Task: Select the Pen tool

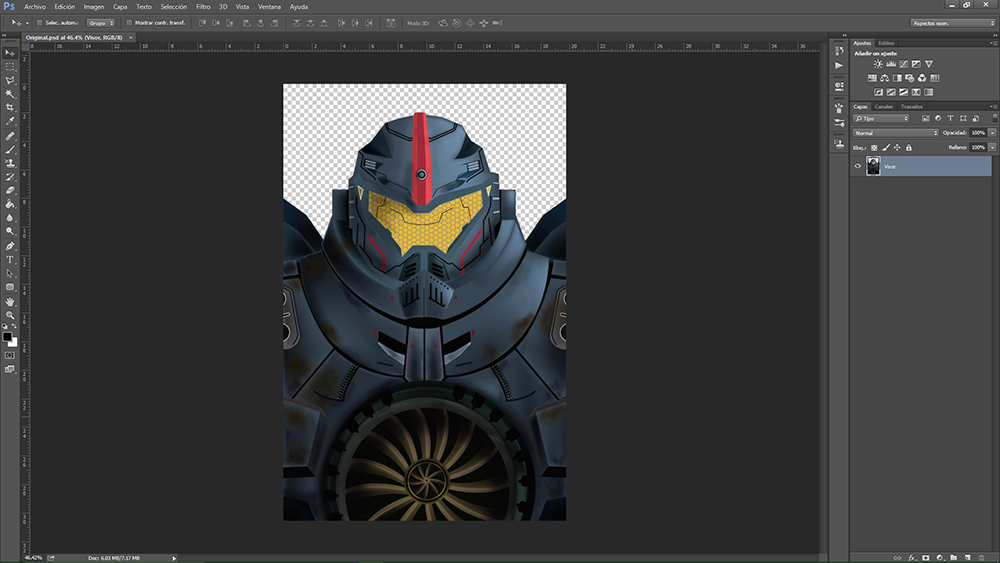Action: (10, 246)
